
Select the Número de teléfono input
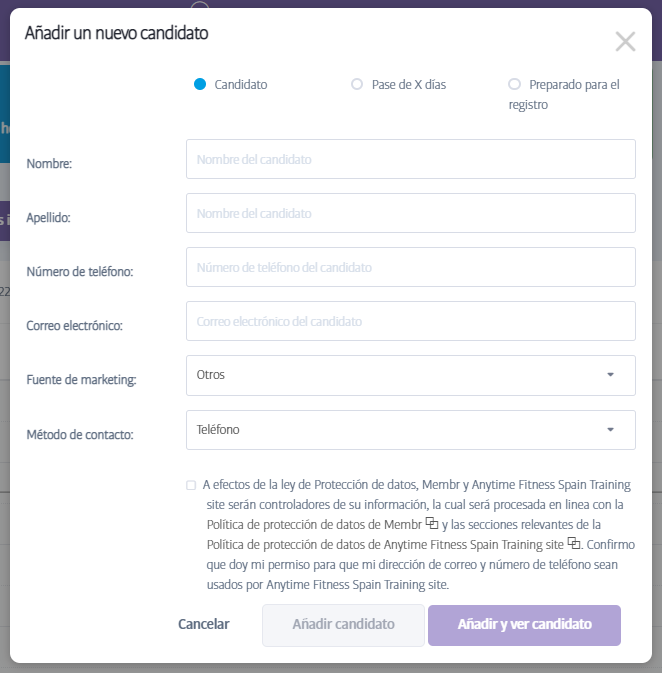pyautogui.click(x=410, y=267)
